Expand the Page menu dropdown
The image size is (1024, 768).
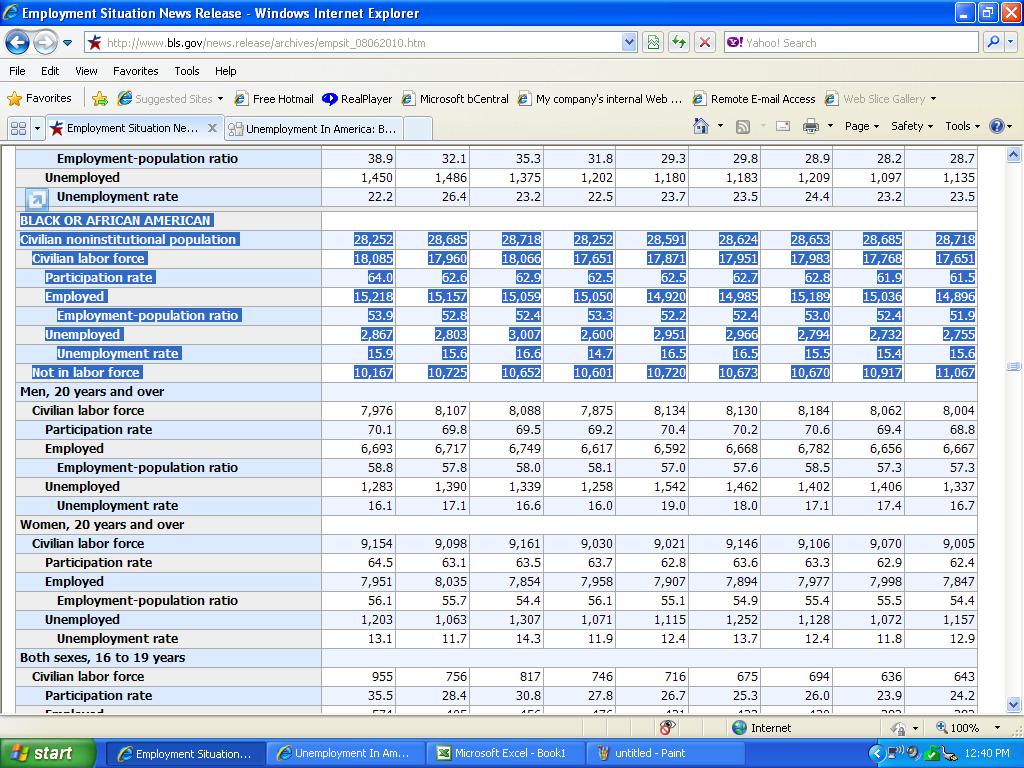(861, 126)
